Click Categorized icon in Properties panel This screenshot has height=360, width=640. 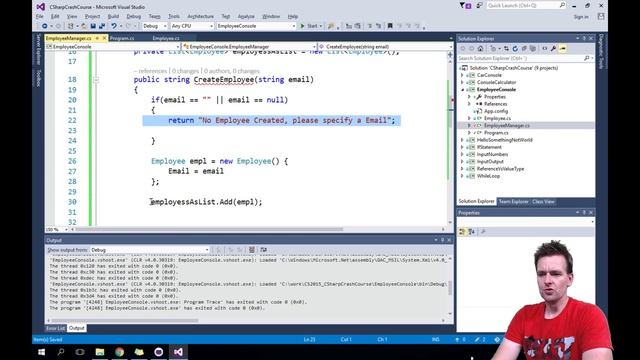[x=462, y=232]
